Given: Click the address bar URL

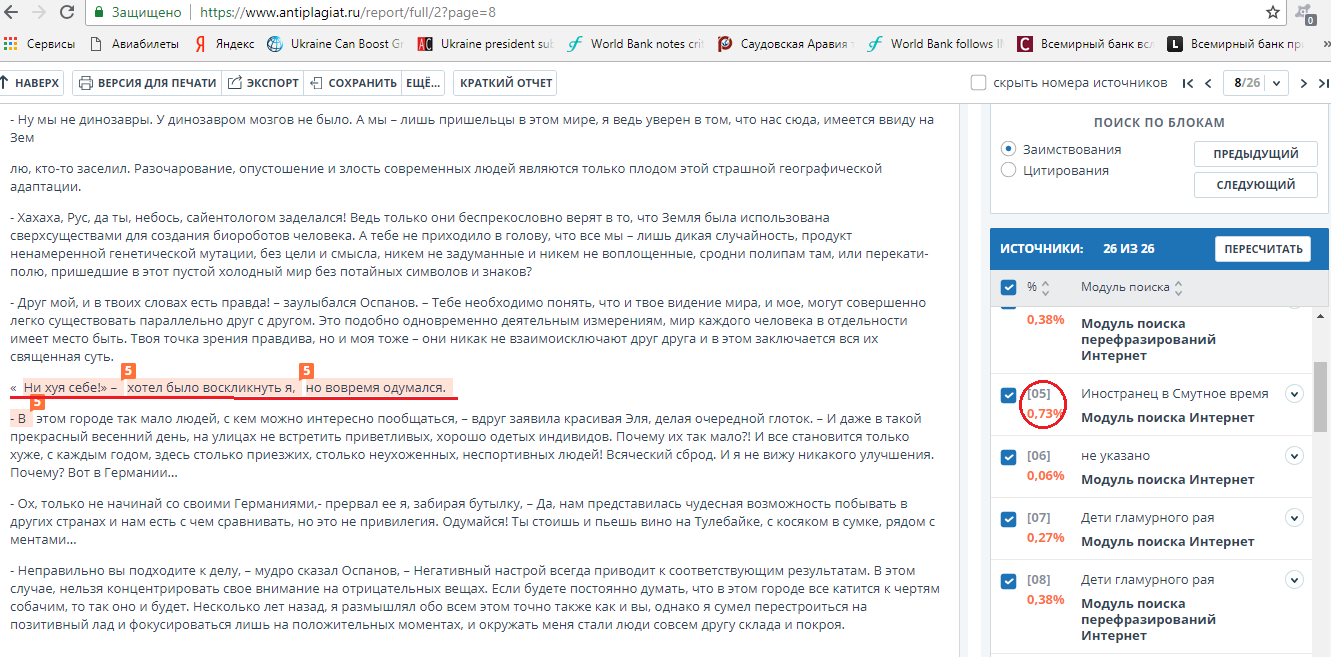Looking at the screenshot, I should (347, 13).
